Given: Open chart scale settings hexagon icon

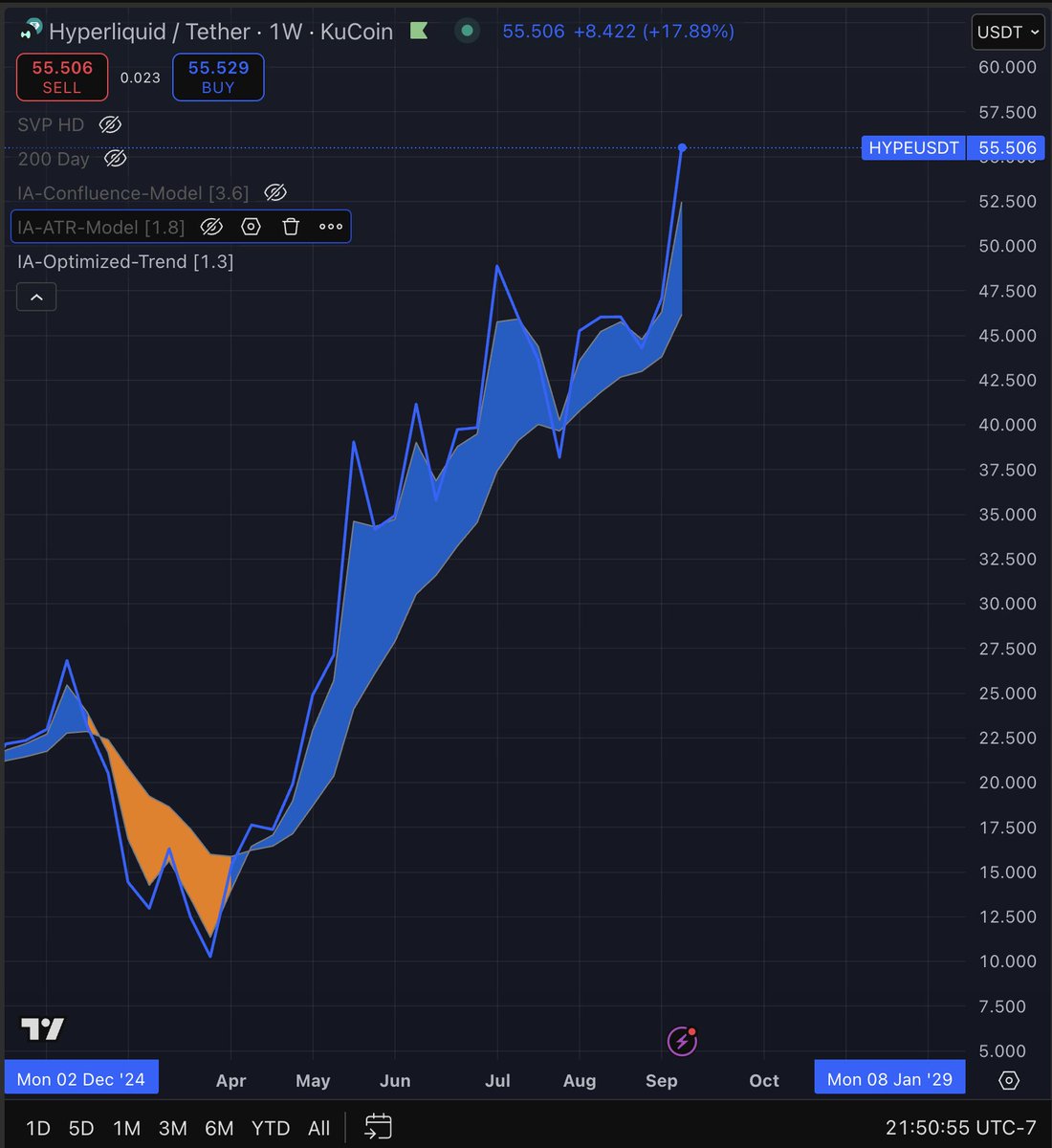Looking at the screenshot, I should pos(1009,1080).
